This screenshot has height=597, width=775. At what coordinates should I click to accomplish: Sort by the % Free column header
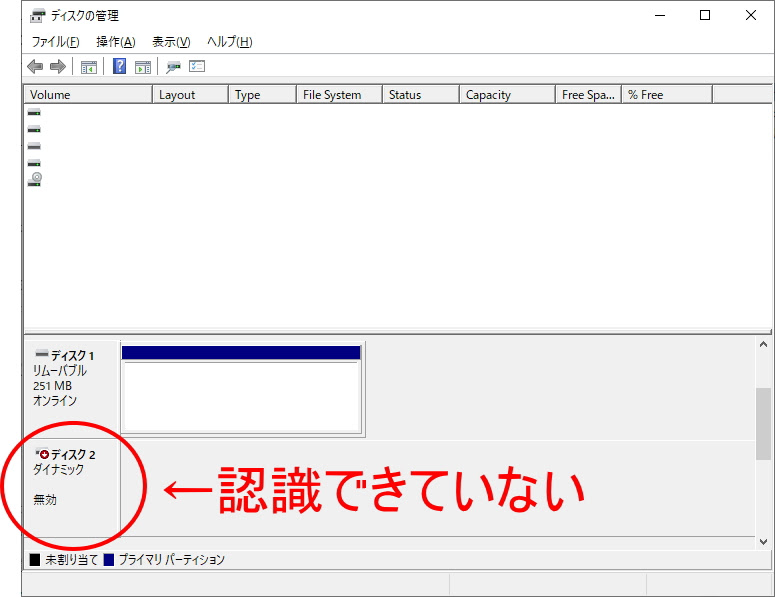(667, 94)
